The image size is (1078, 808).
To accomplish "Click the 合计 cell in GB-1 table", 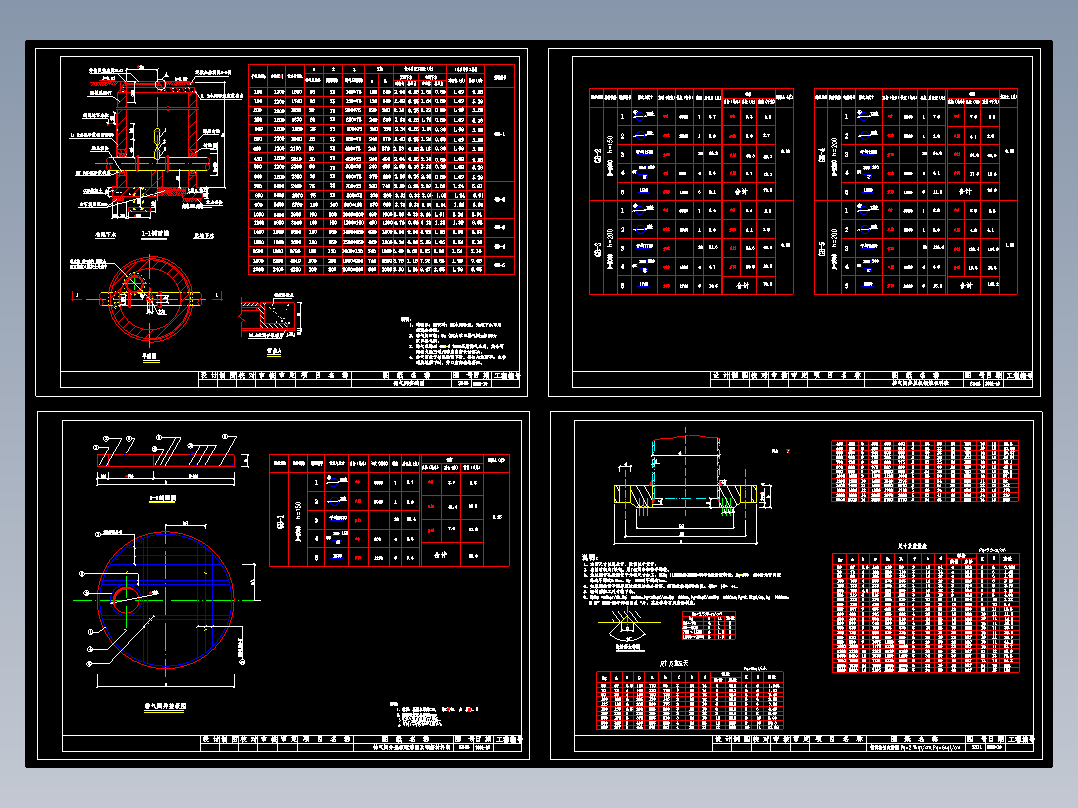I will tap(440, 554).
